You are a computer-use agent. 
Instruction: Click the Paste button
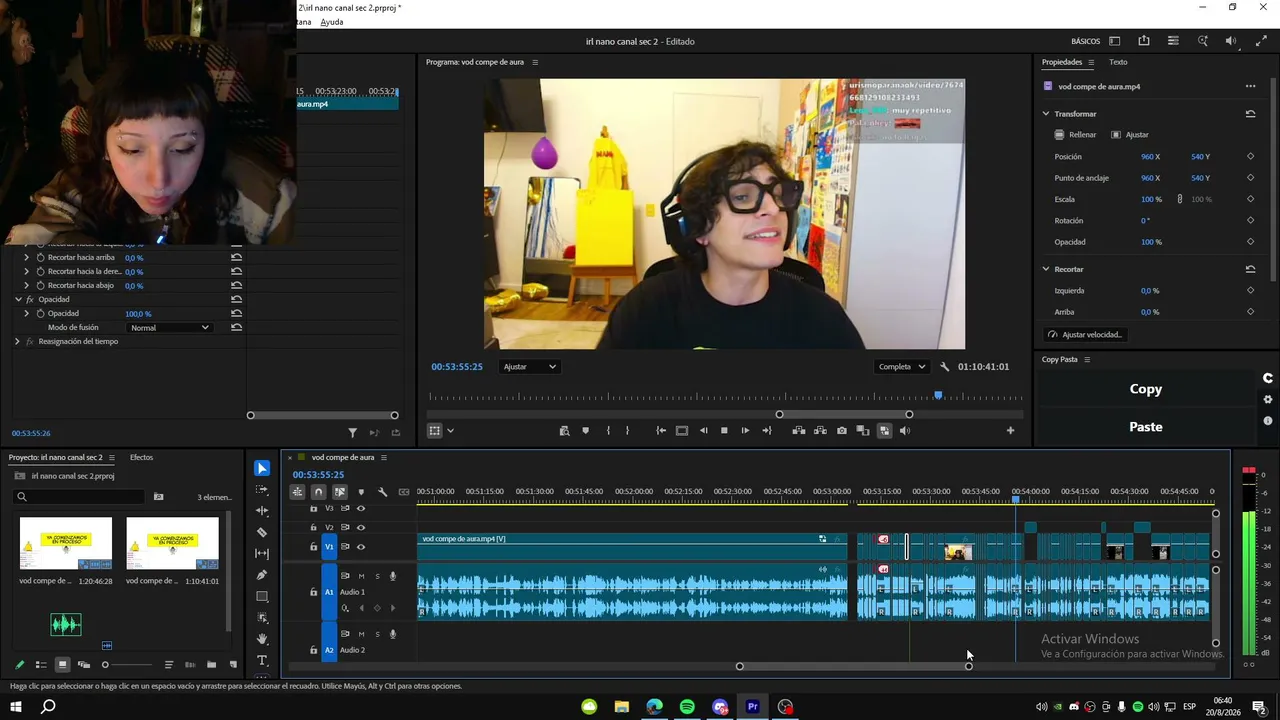tap(1146, 427)
